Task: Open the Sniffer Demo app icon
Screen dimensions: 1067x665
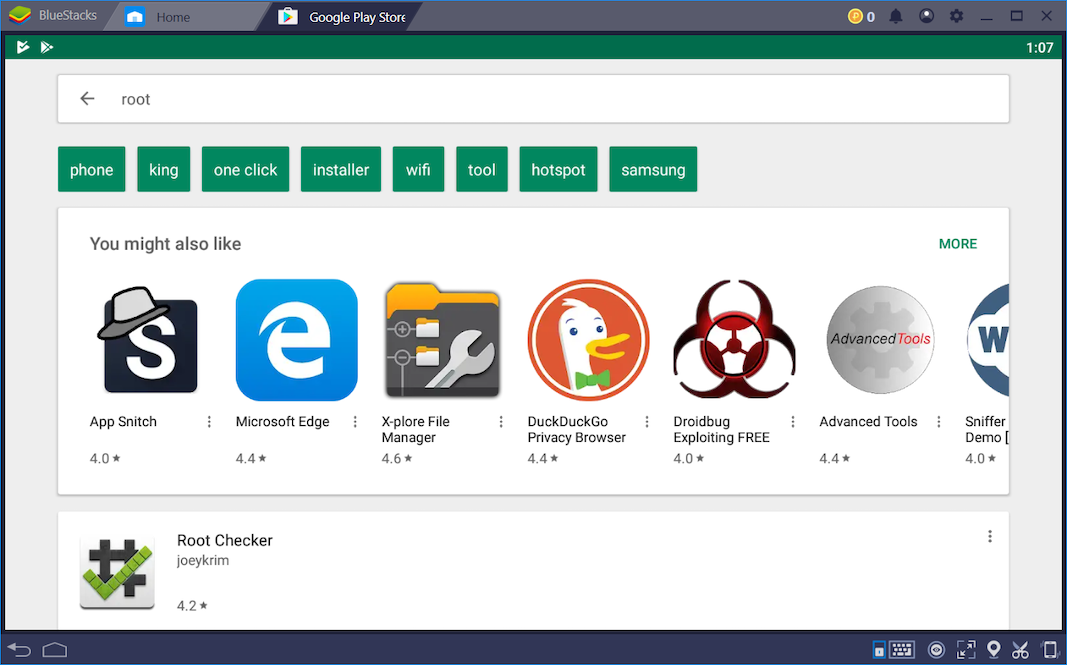Action: [x=987, y=340]
